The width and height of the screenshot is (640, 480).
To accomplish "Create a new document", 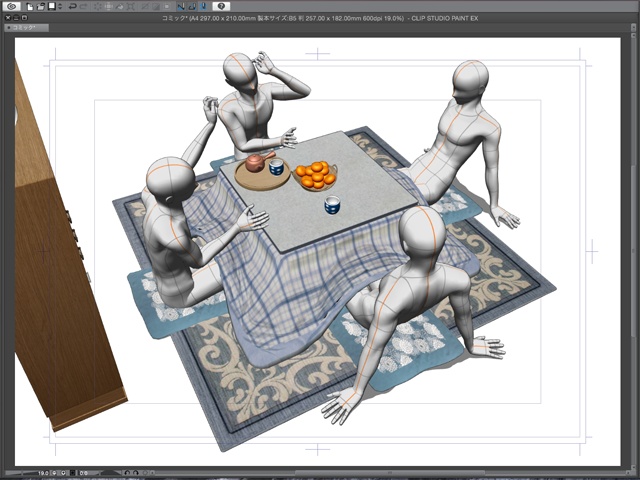I will [x=30, y=7].
